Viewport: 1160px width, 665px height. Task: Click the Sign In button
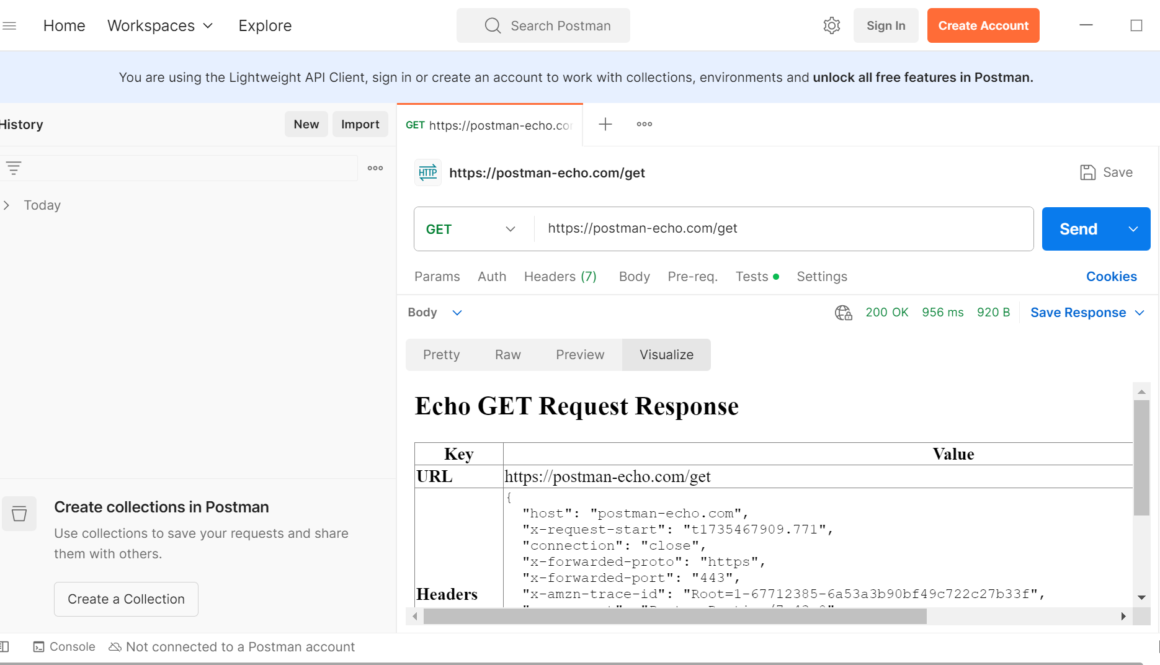886,26
